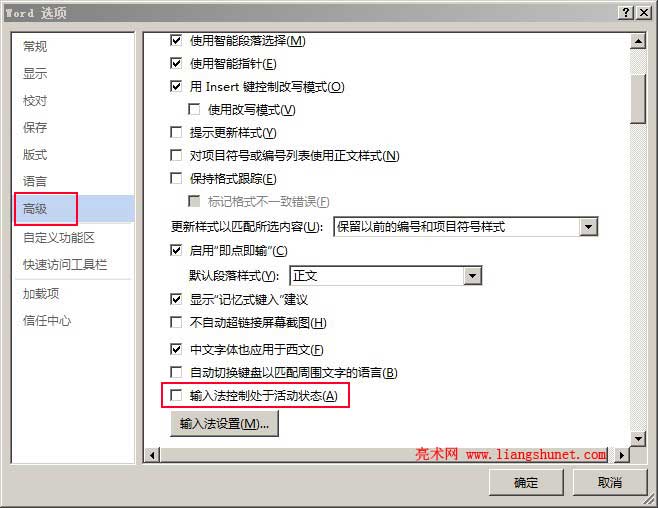Screen dimensions: 658x508
Task: Check 输入法控制处于活动状态(A)
Action: point(176,395)
